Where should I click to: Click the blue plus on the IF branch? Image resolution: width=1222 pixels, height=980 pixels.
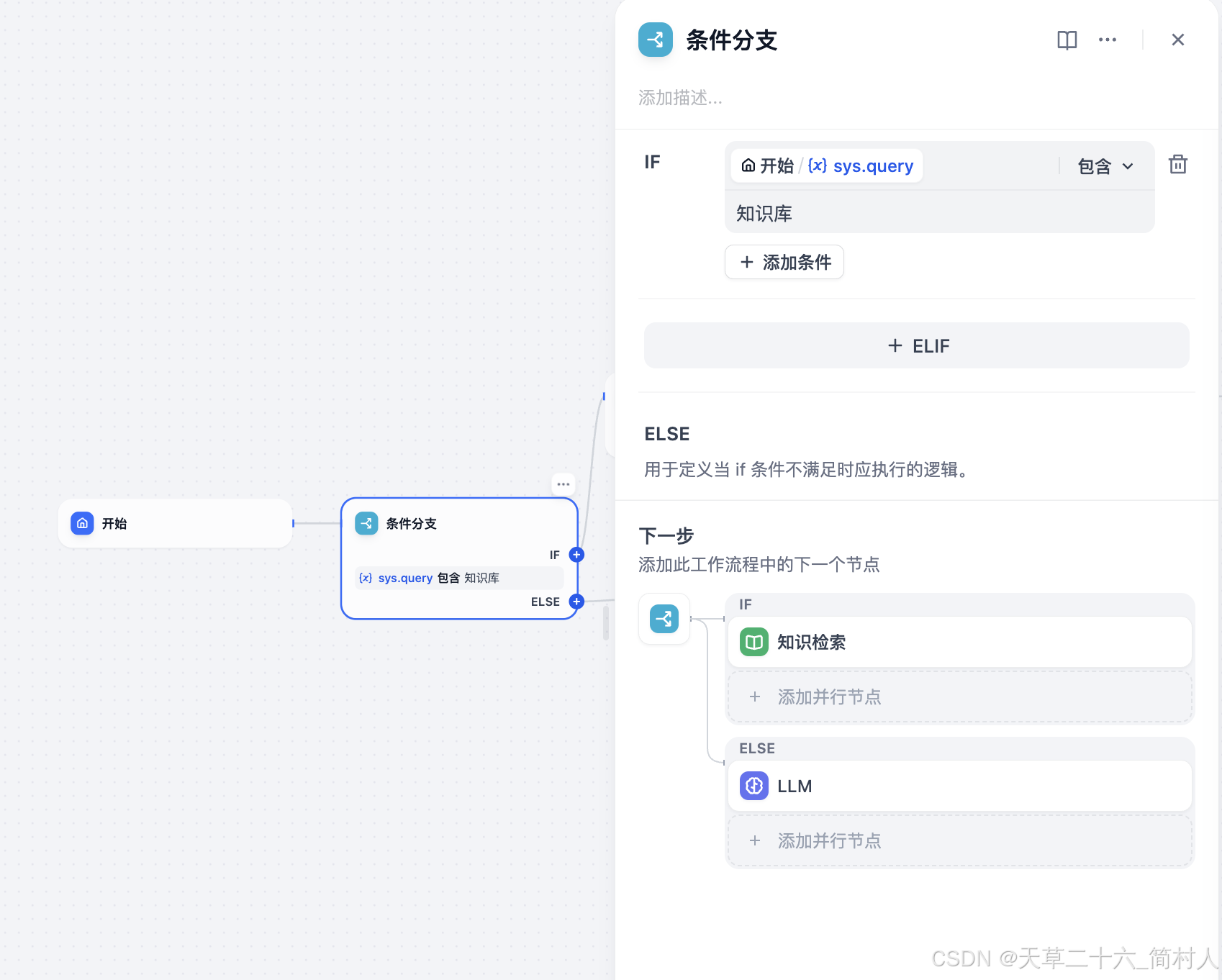click(576, 555)
